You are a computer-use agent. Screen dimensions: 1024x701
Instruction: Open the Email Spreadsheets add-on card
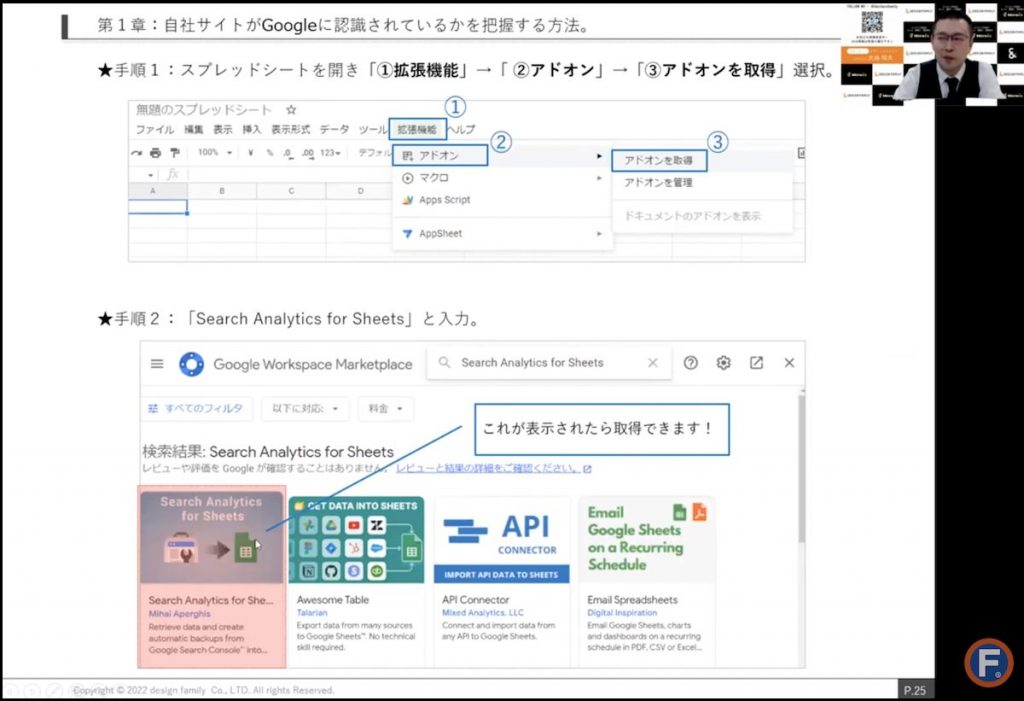pos(647,581)
